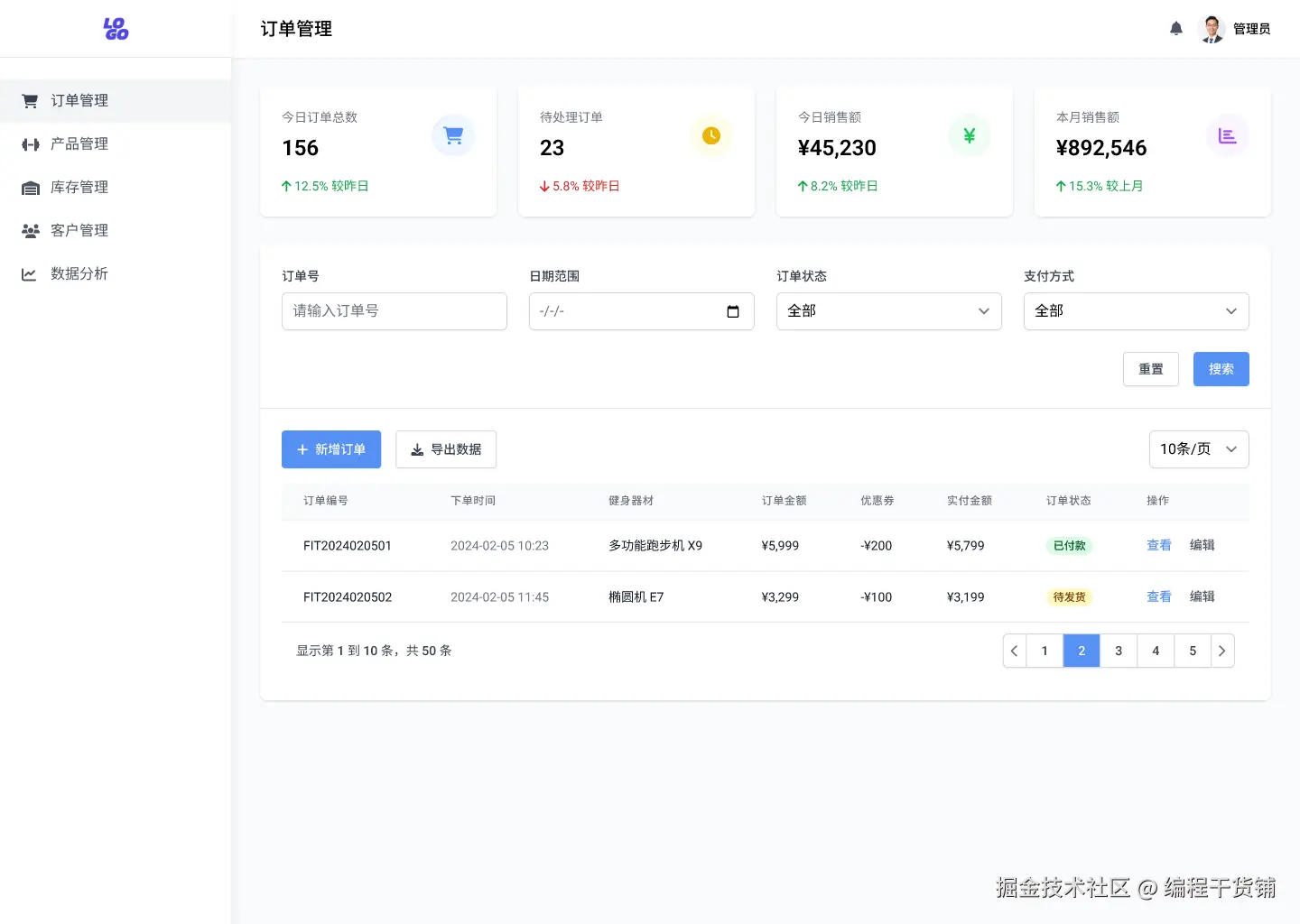Open the 订单状态 dropdown
This screenshot has height=924, width=1300.
888,310
